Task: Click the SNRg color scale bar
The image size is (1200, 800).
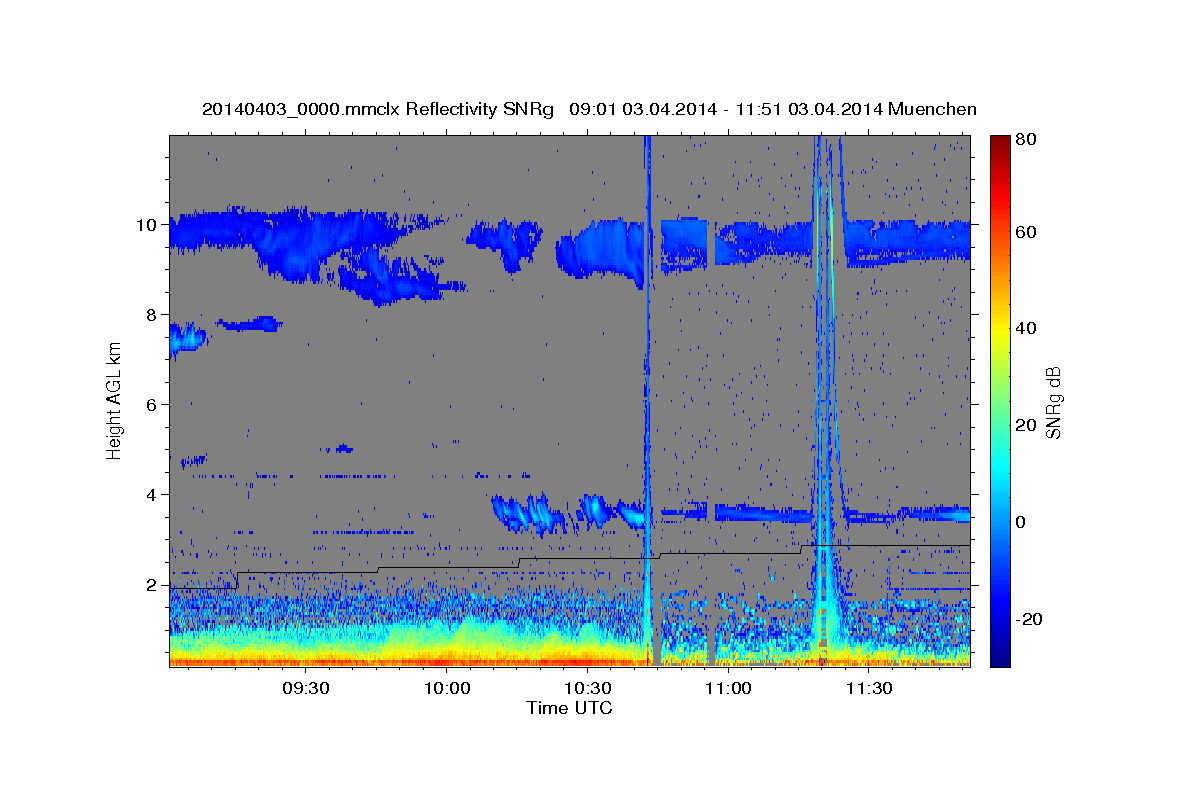Action: tap(999, 400)
